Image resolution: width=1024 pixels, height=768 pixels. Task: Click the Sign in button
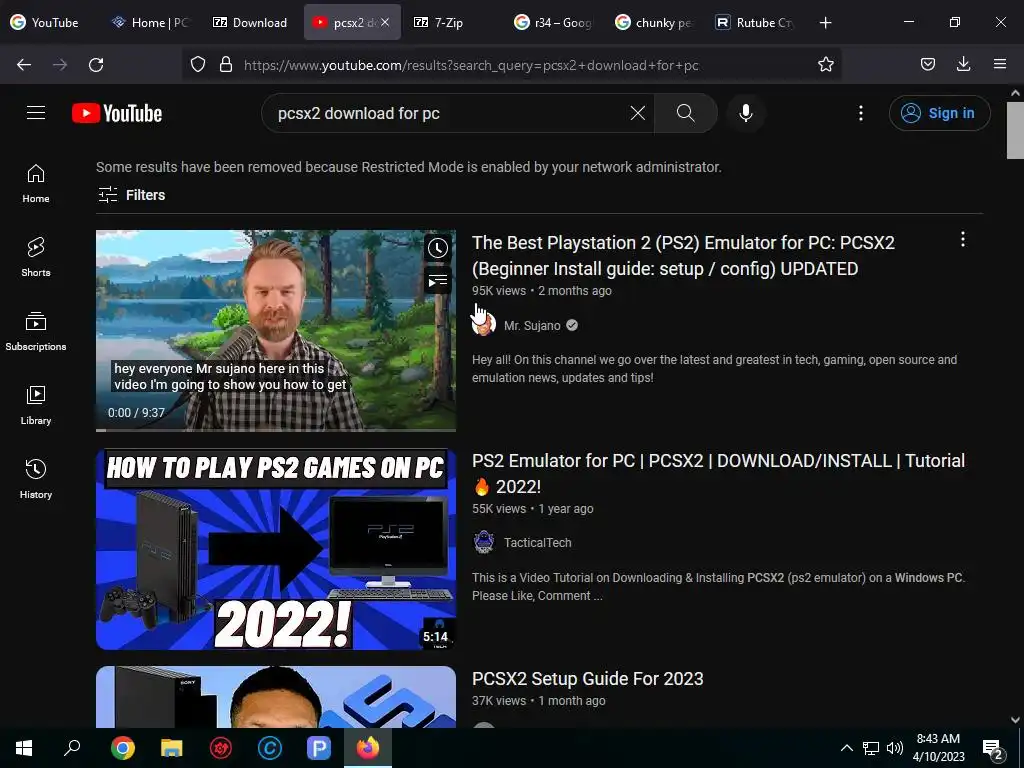point(939,113)
